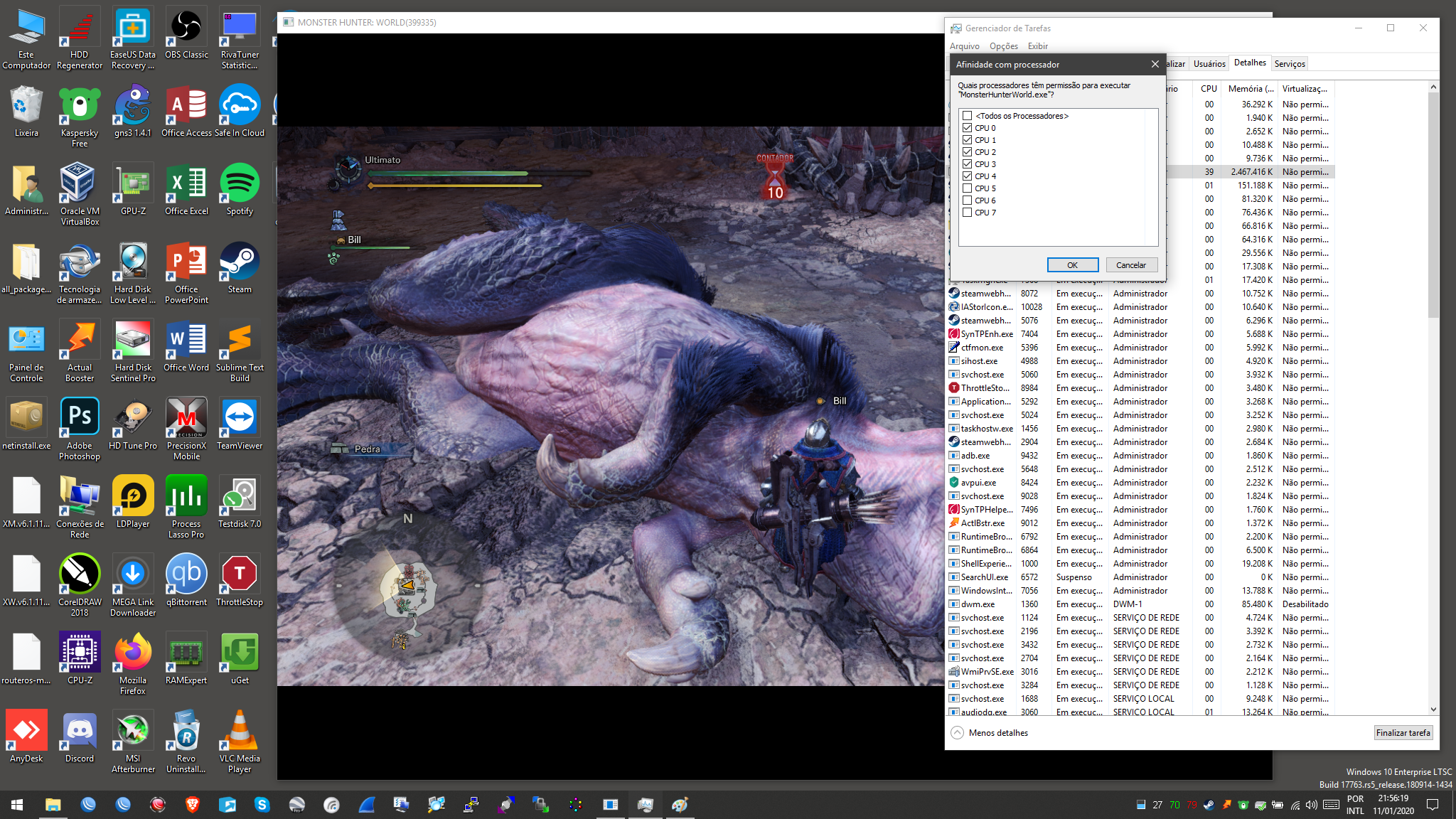Select the Steam desktop icon
1456x819 pixels.
(240, 269)
